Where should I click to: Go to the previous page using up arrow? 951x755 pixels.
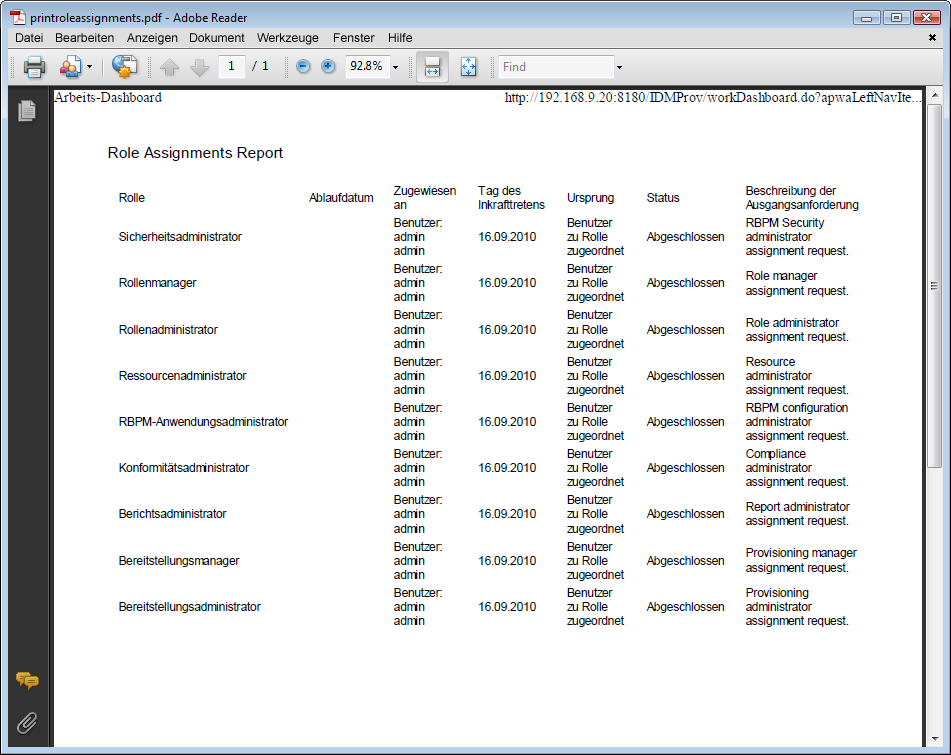[169, 67]
